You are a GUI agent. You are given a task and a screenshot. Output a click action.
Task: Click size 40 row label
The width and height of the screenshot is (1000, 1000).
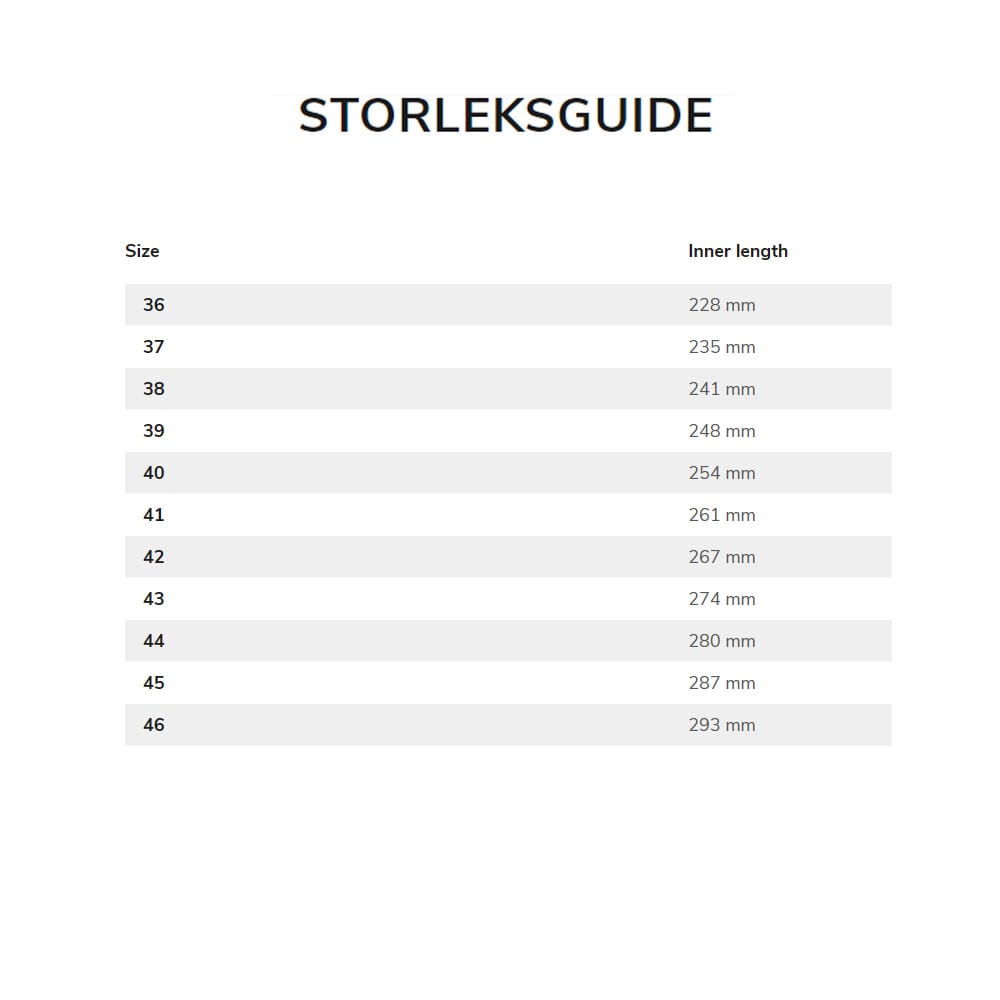point(154,473)
